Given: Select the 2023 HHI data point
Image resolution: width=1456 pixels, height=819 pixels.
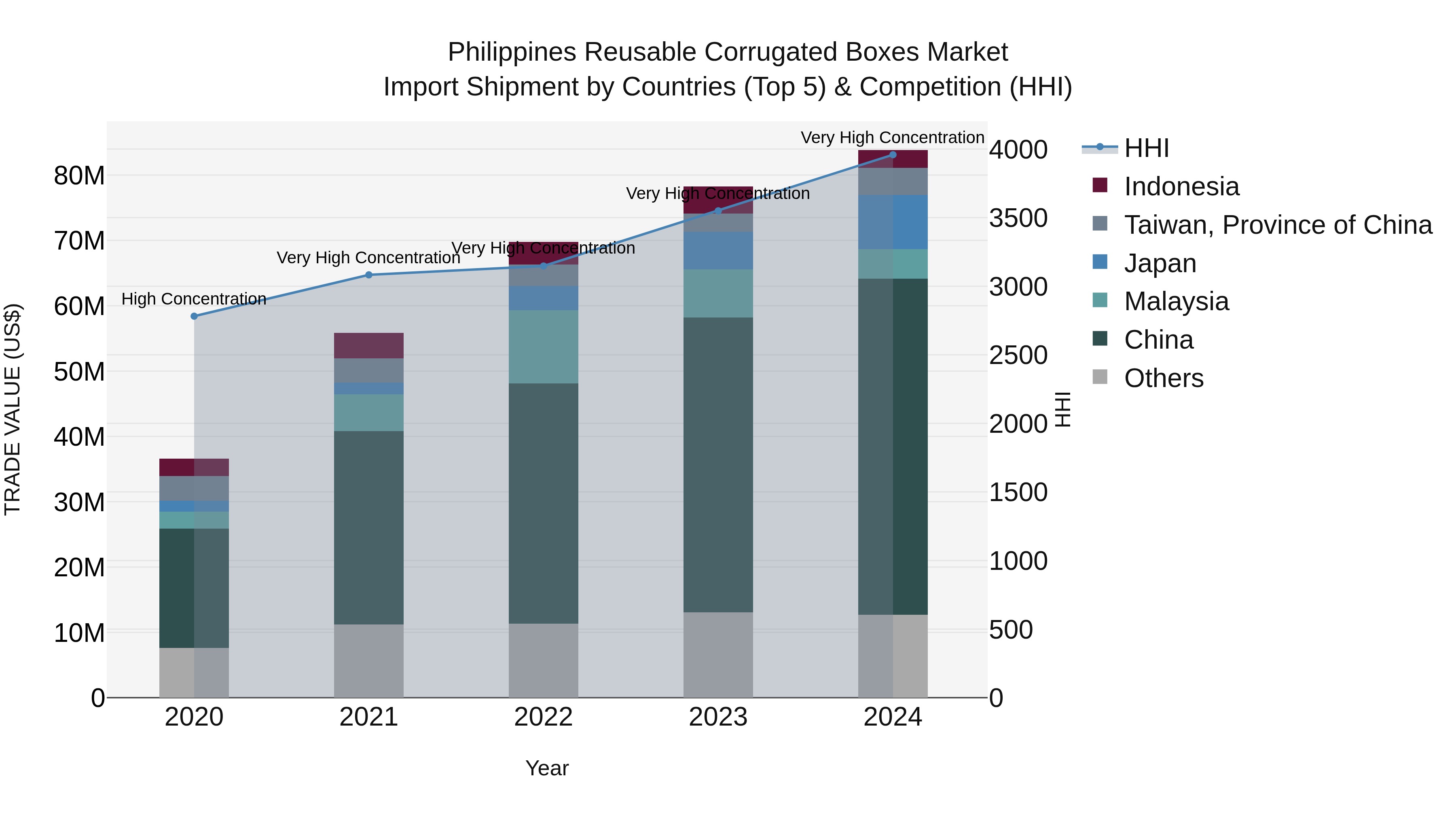Looking at the screenshot, I should click(x=718, y=211).
